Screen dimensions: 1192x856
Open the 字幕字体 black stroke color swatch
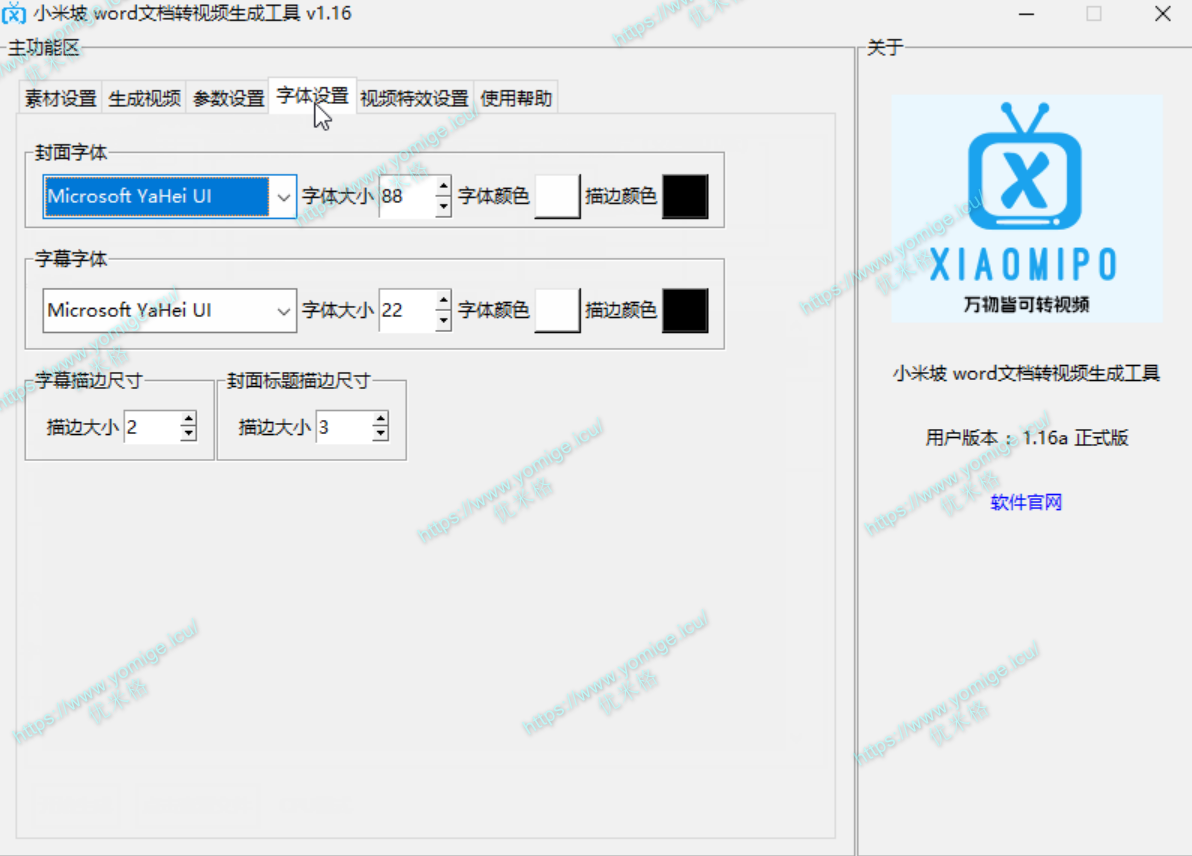click(x=685, y=311)
